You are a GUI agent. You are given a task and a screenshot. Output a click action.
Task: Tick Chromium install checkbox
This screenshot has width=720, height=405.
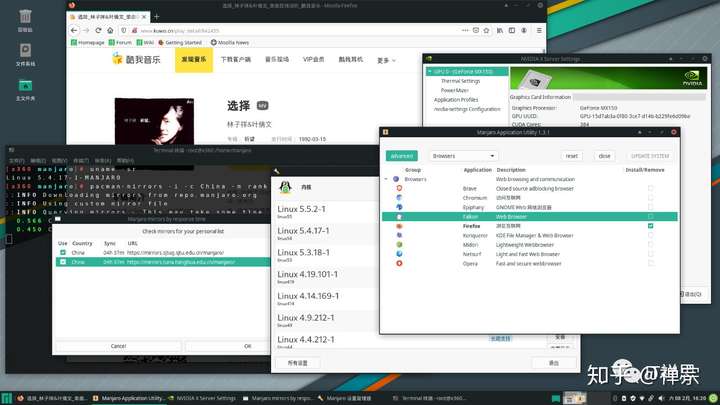point(650,197)
